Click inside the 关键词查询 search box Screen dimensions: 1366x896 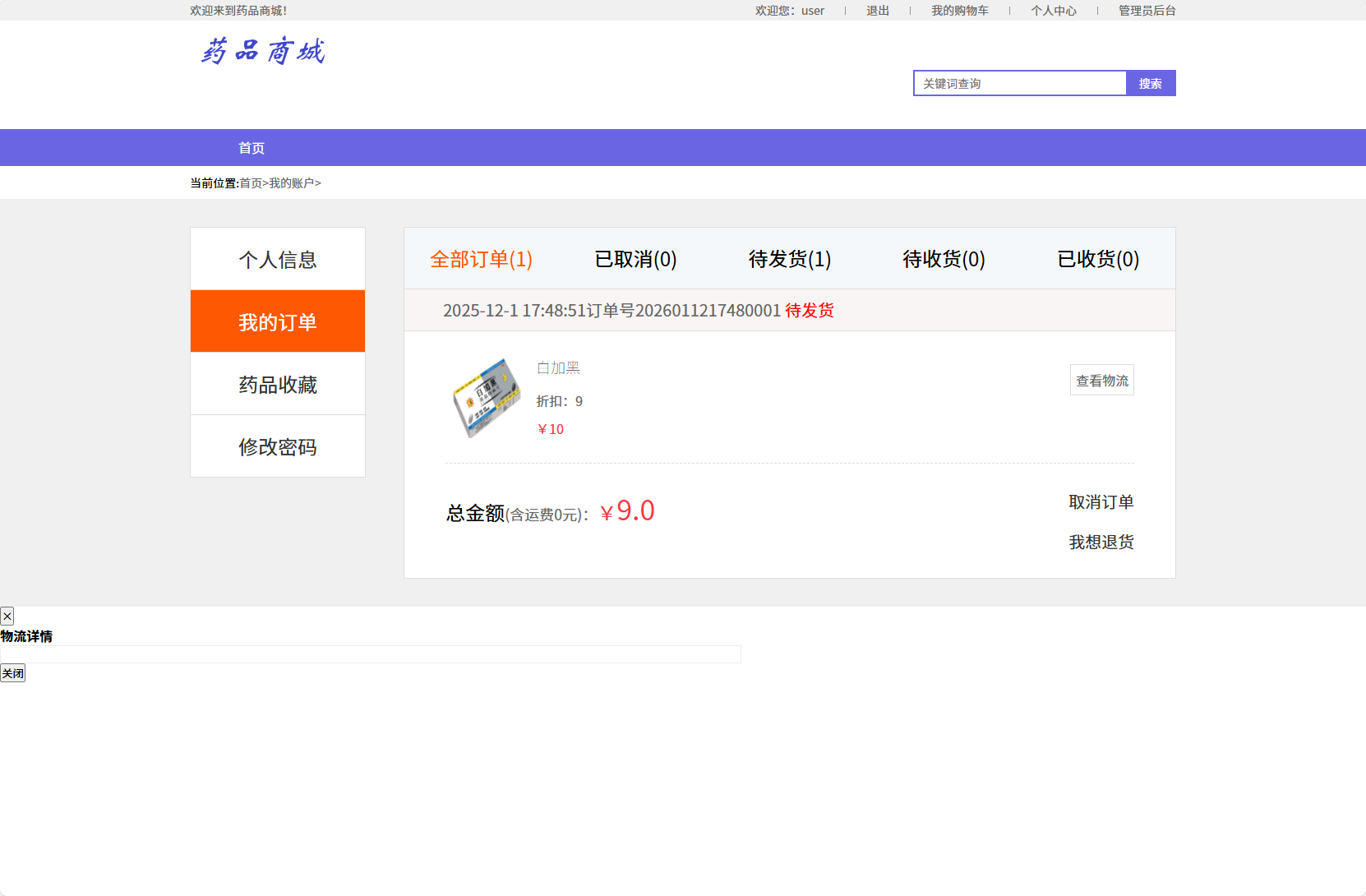(1019, 82)
